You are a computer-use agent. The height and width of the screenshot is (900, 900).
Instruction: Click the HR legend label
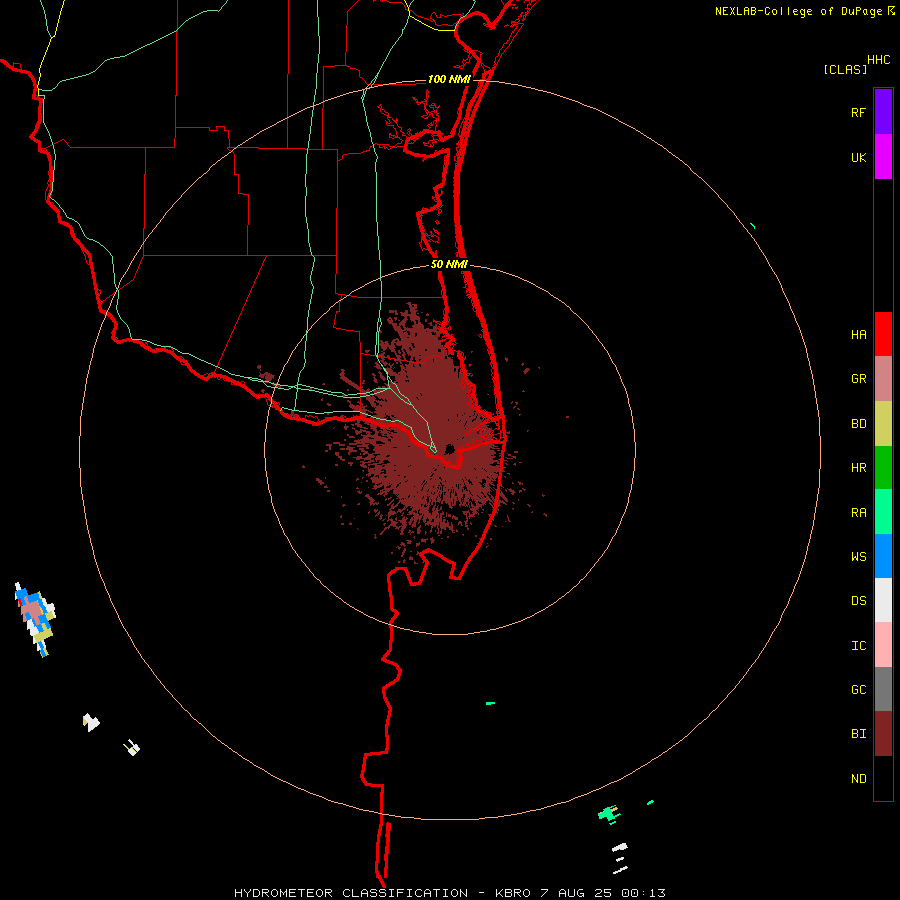[x=858, y=468]
